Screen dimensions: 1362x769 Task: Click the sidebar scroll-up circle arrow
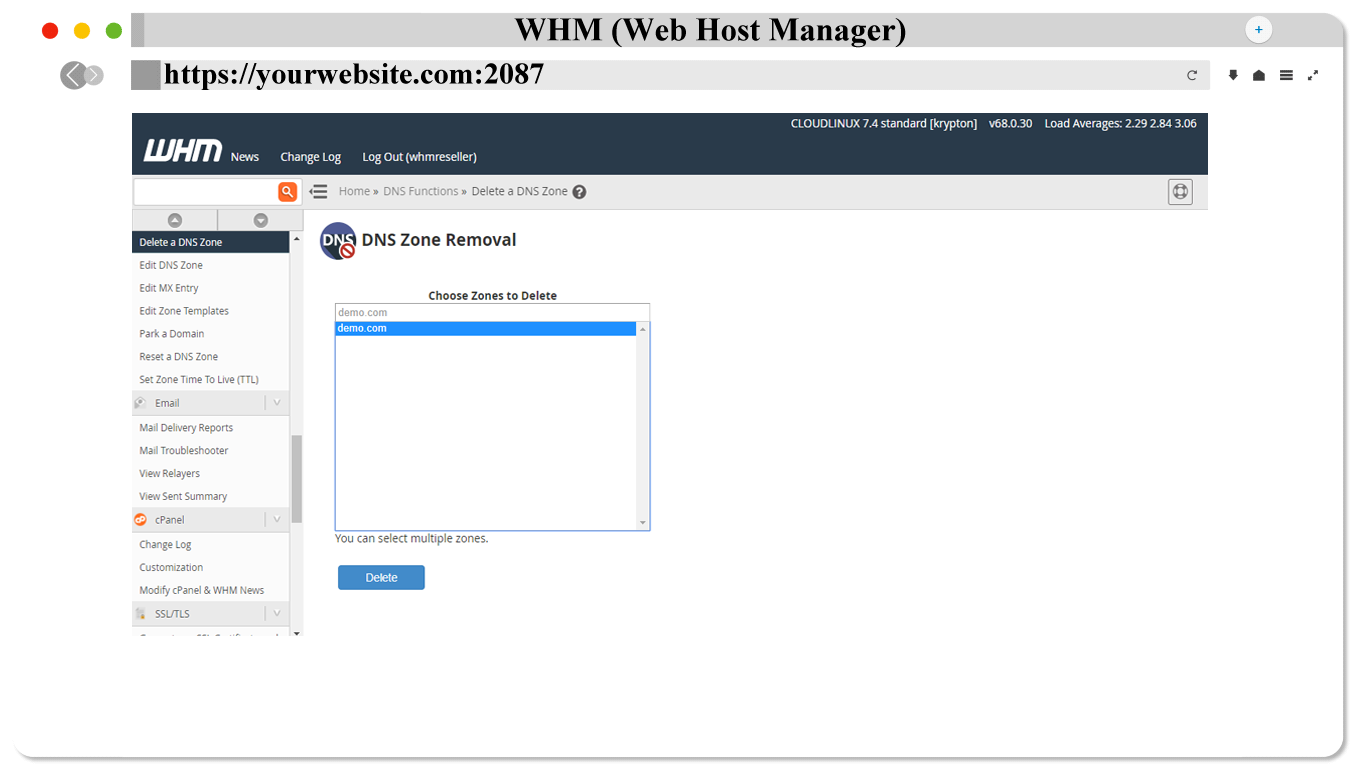pyautogui.click(x=175, y=220)
